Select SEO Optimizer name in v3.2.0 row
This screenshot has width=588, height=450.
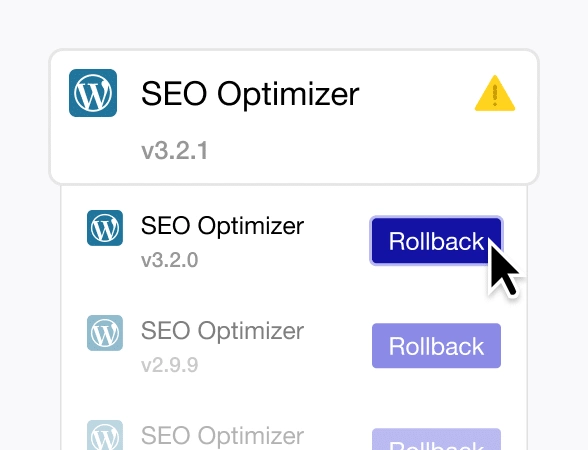point(222,226)
